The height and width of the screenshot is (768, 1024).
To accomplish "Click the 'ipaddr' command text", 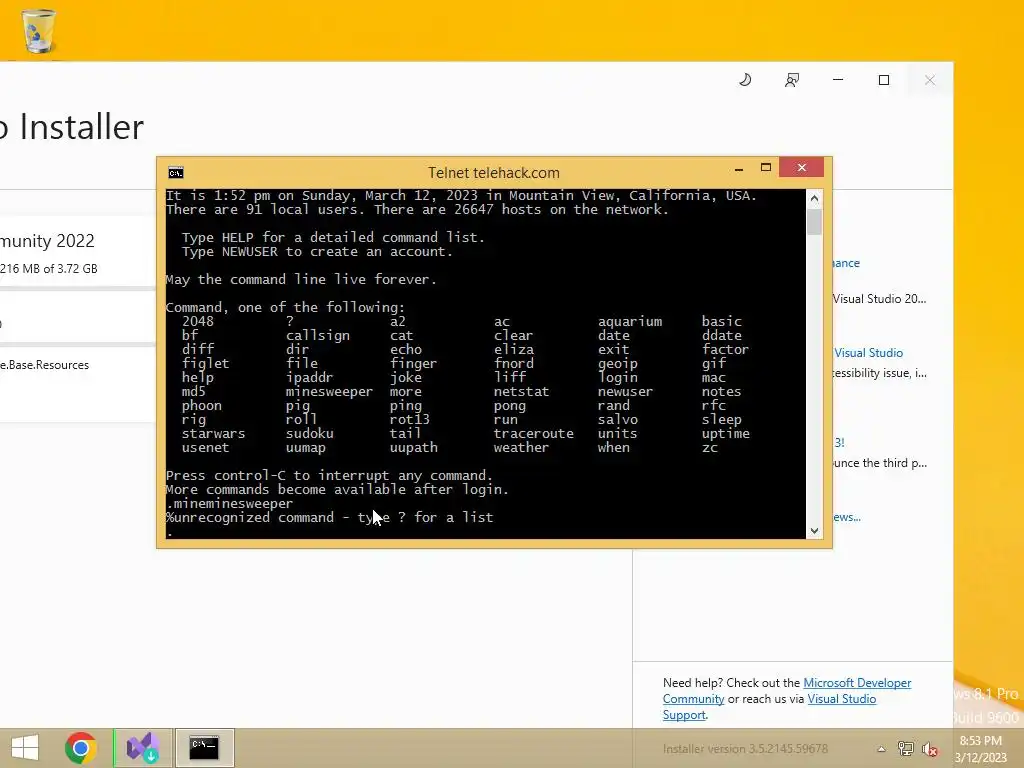I will pyautogui.click(x=310, y=377).
